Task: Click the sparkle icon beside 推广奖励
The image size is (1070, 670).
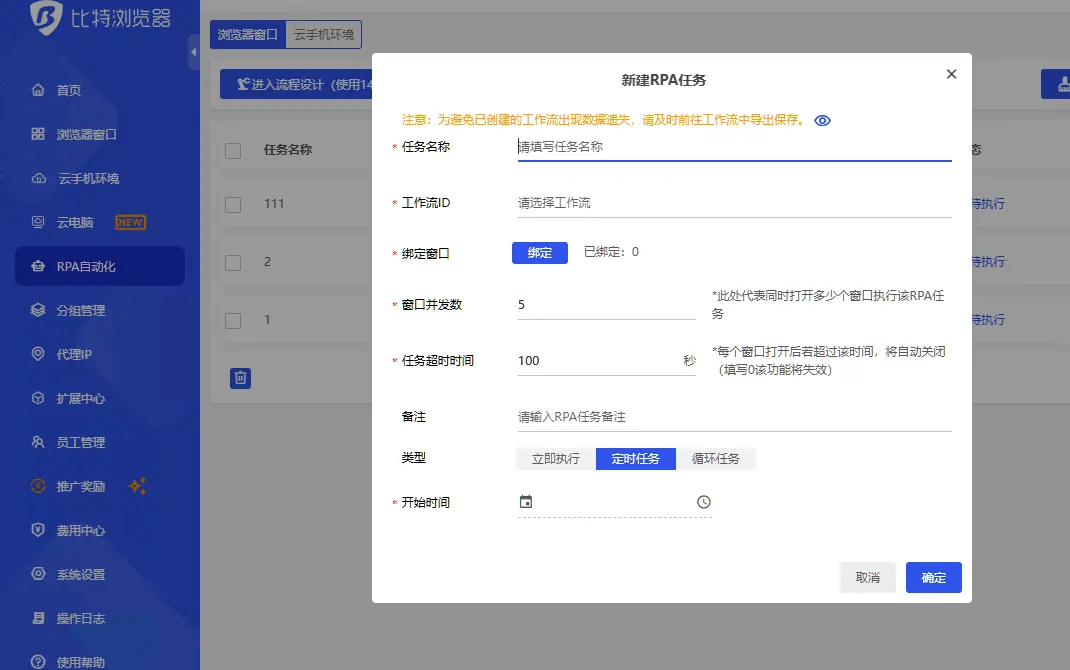Action: click(x=137, y=486)
